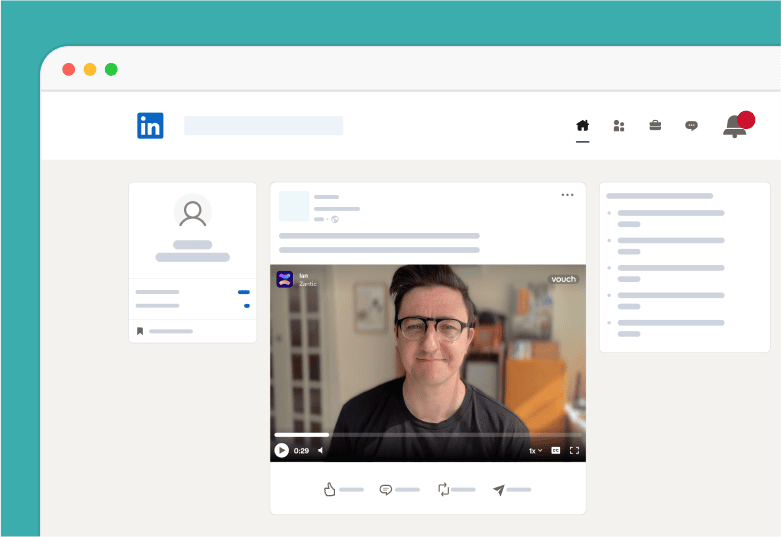Open the post's three-dot menu
Screen dimensions: 781x537
click(x=567, y=195)
